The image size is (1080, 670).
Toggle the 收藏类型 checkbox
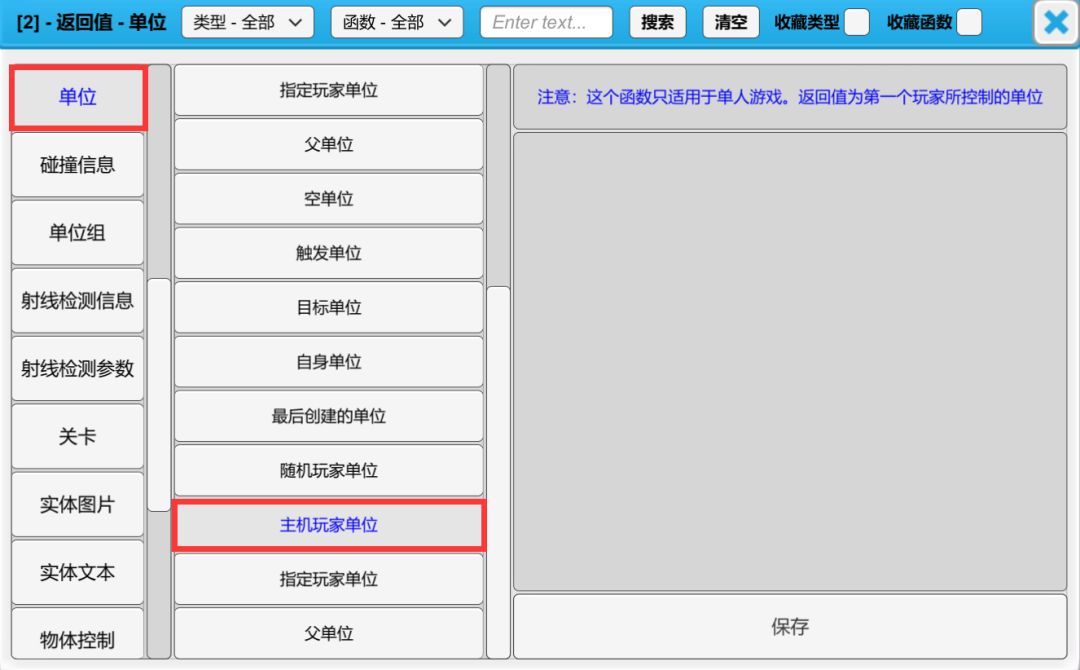(856, 22)
